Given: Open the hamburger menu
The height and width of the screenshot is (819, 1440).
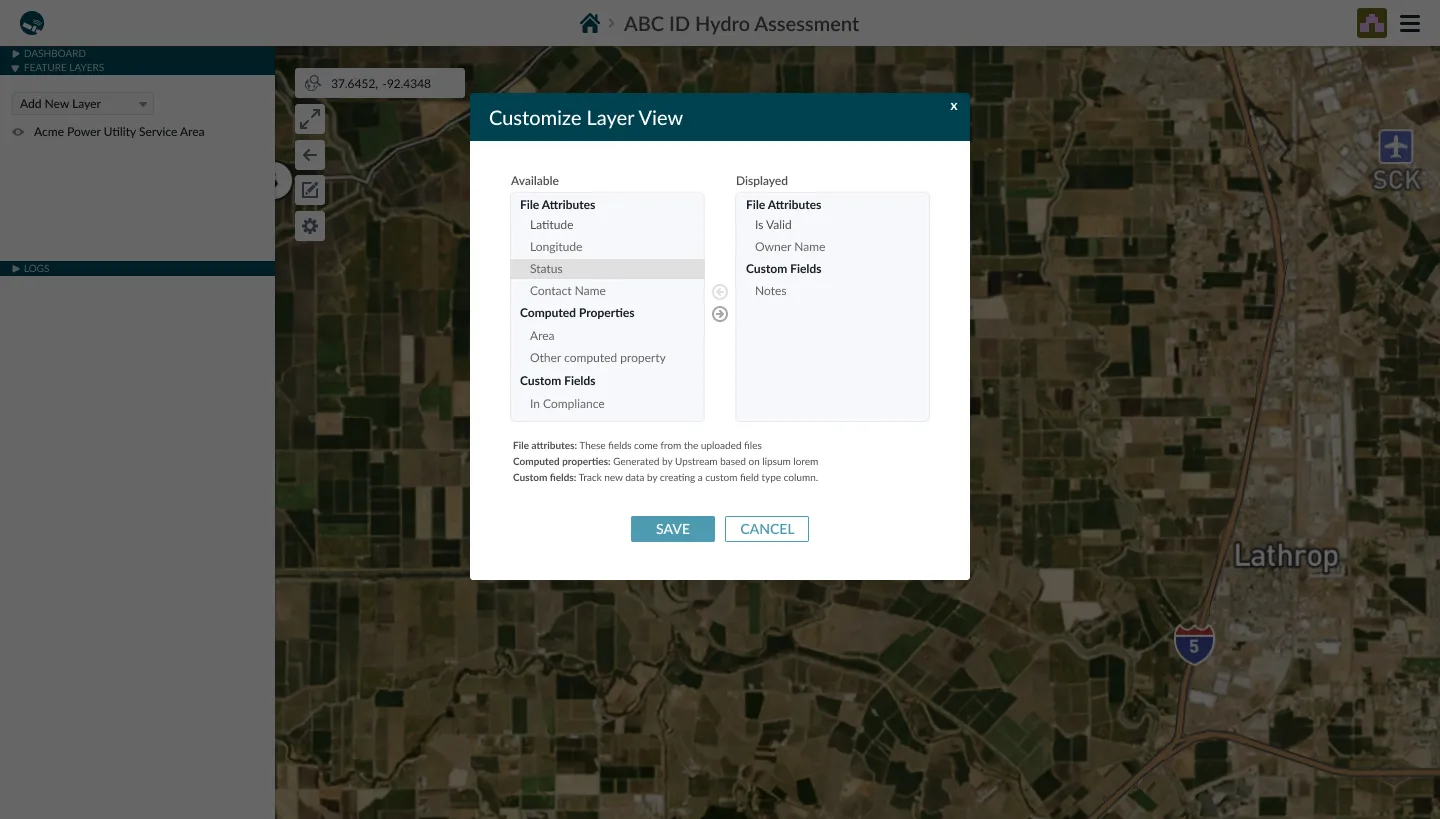Looking at the screenshot, I should coord(1410,24).
